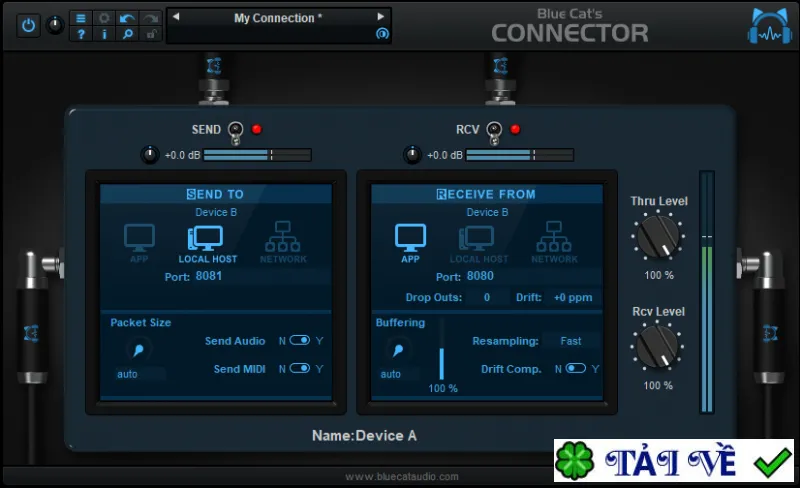This screenshot has width=800, height=488.
Task: Click the TẢI VỀ download button
Action: pyautogui.click(x=674, y=460)
